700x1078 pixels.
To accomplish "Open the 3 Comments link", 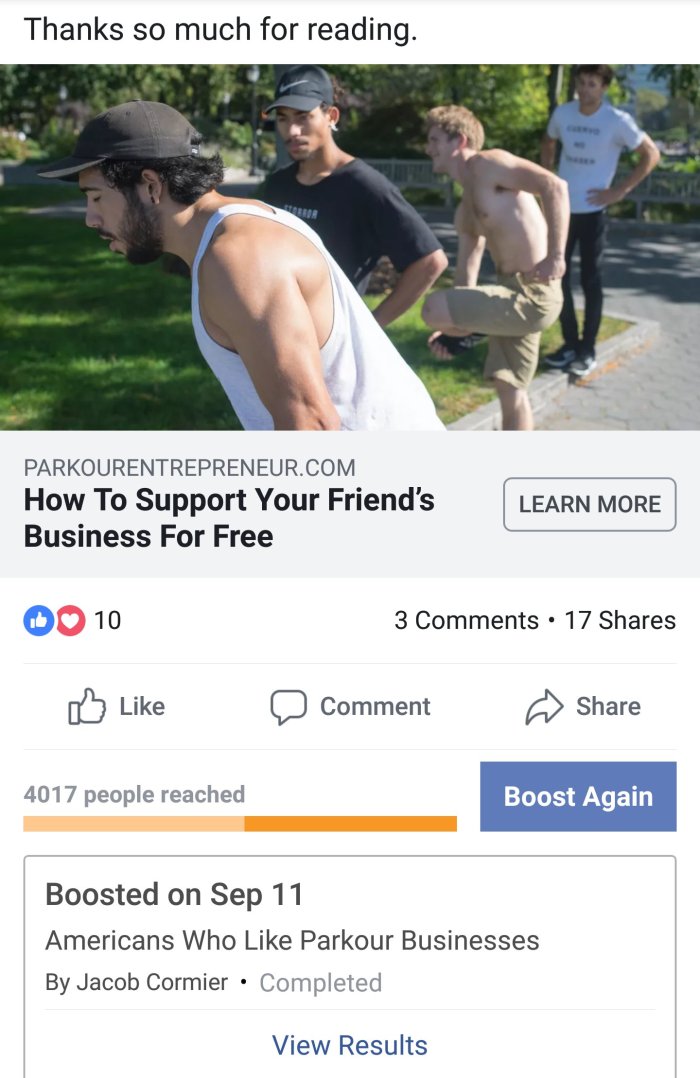I will coord(466,620).
